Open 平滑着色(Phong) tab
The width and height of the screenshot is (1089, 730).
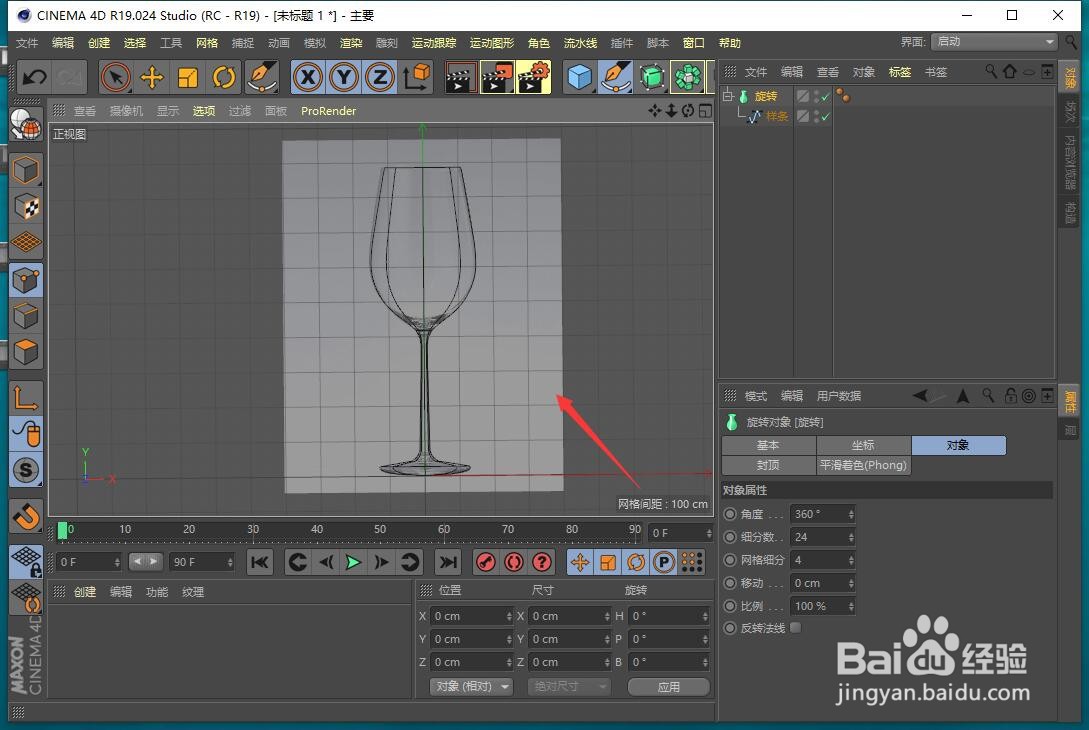coord(863,465)
